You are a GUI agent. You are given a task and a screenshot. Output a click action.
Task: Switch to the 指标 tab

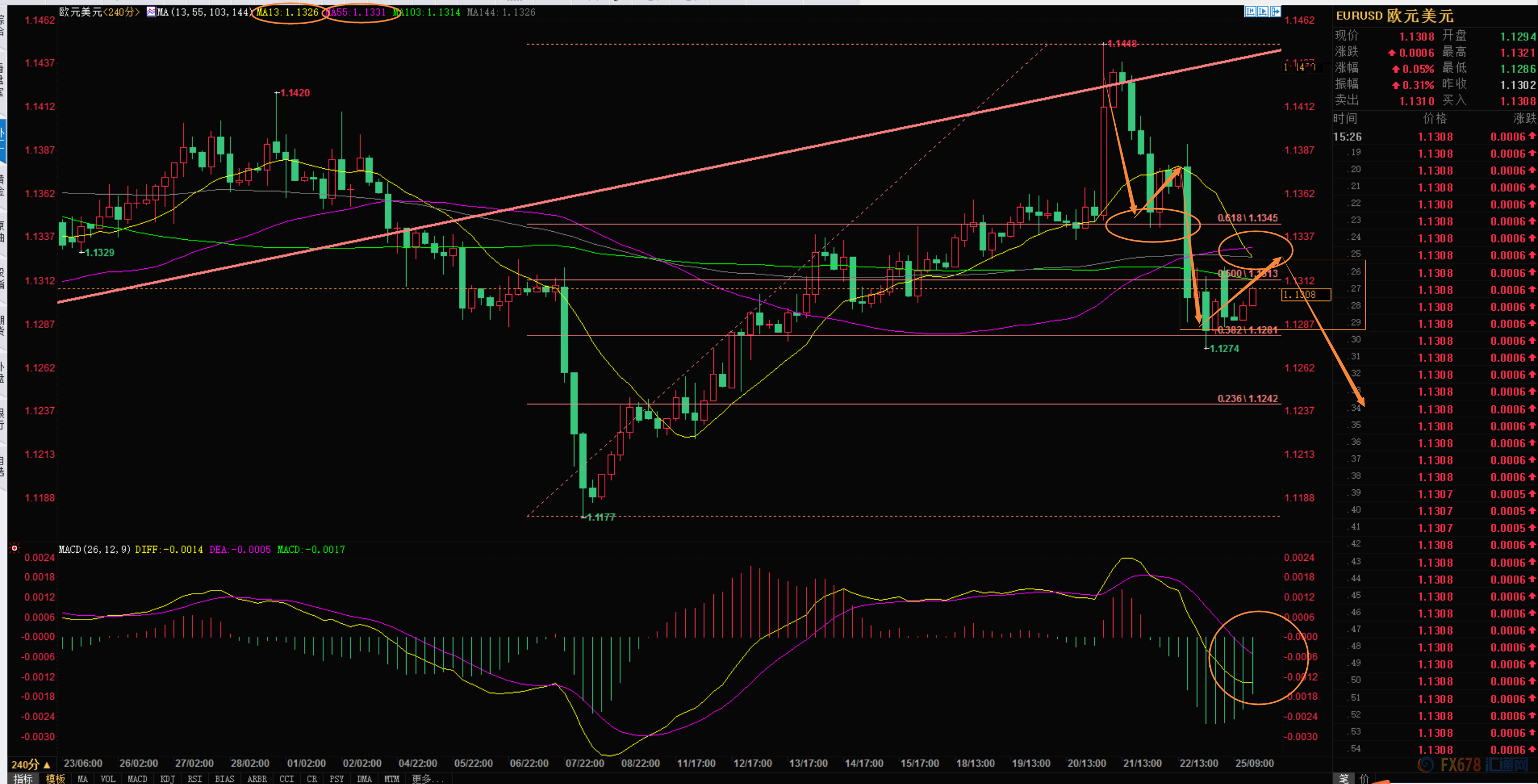pyautogui.click(x=23, y=779)
